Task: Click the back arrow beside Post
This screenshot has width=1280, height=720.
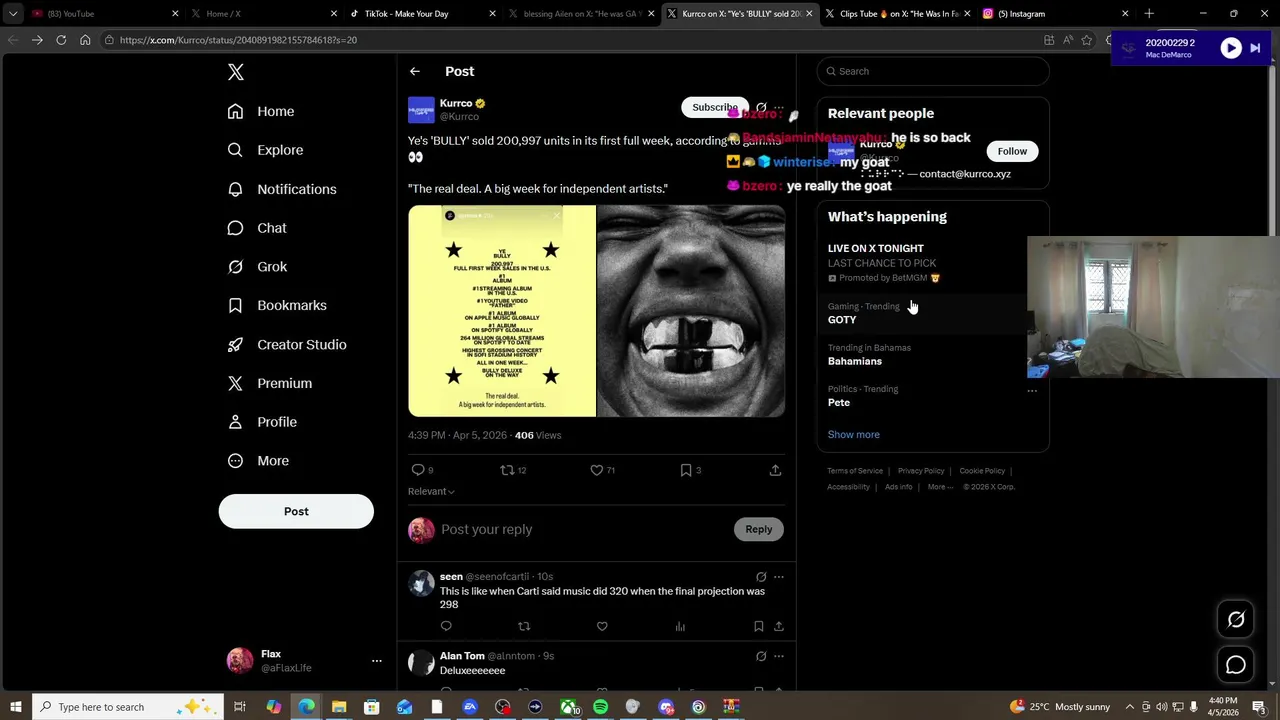Action: coord(415,71)
